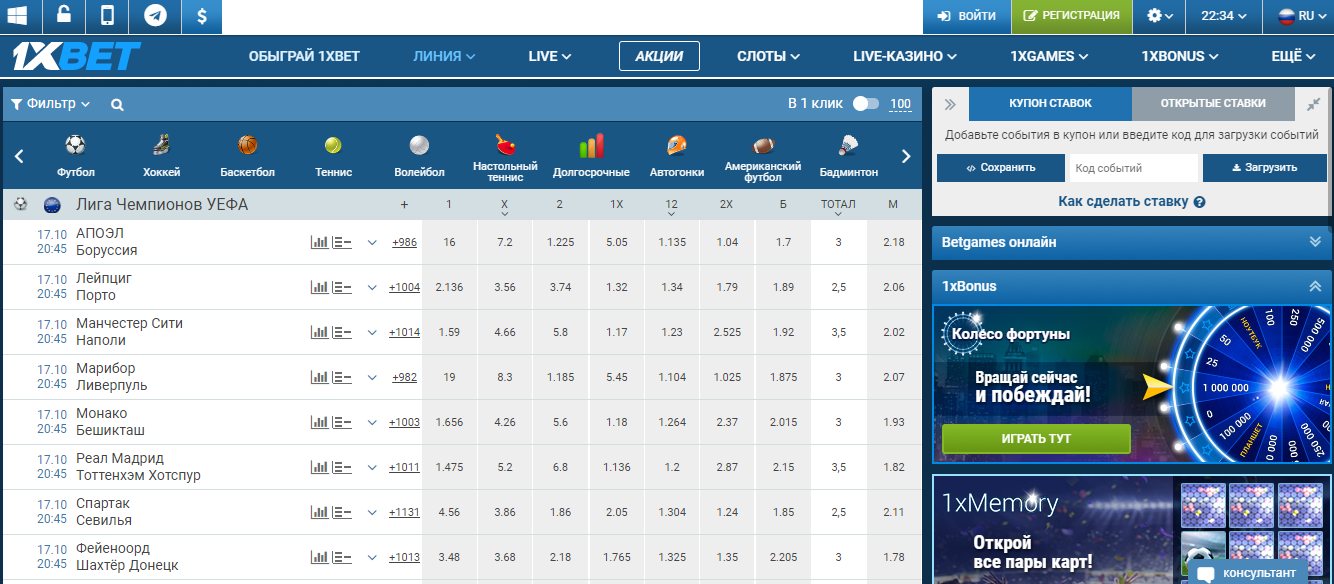The image size is (1334, 584).
Task: Click the green Registration button
Action: click(x=1071, y=16)
